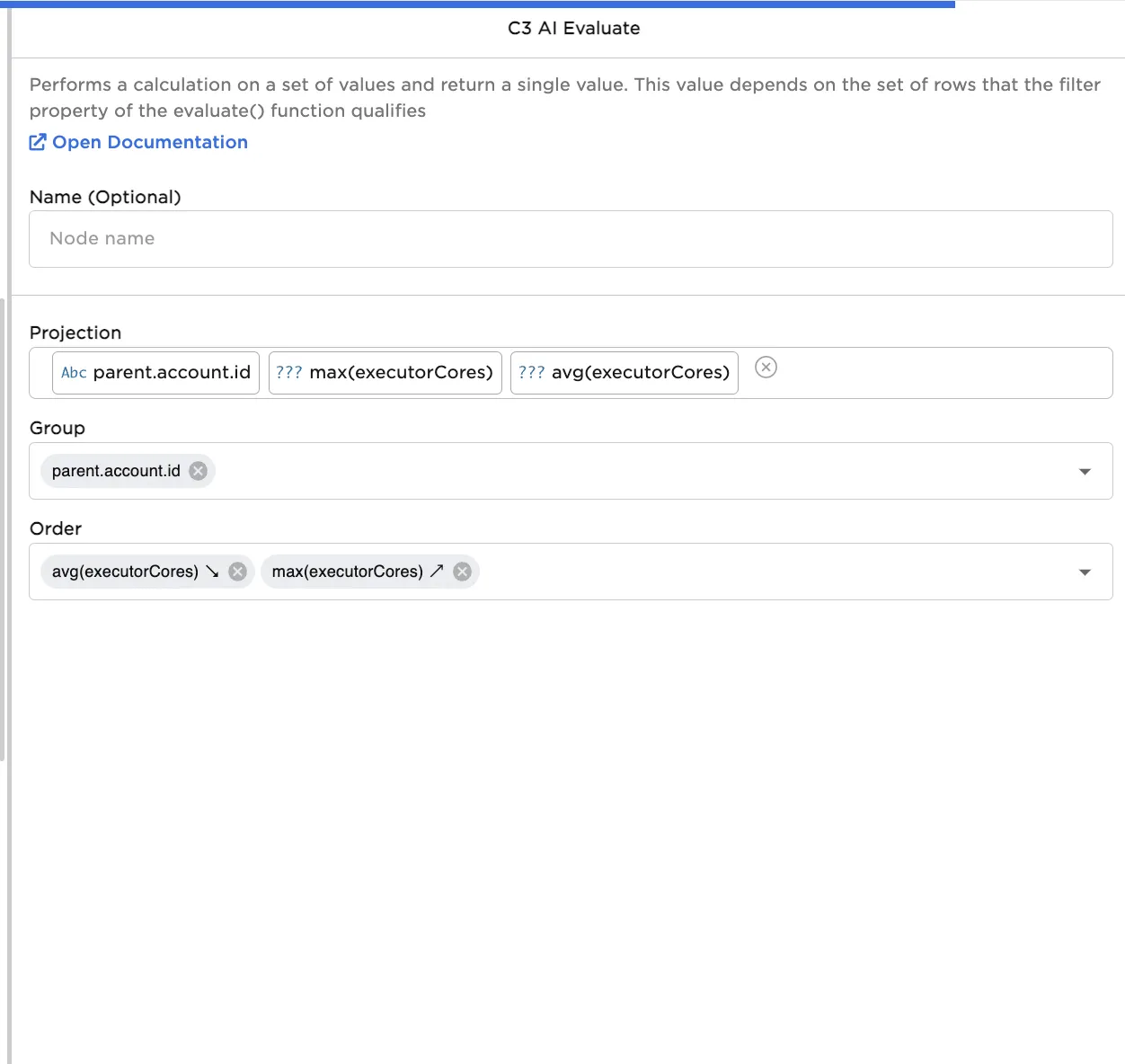Click the ??? type icon on max(executorCores)
The width and height of the screenshot is (1125, 1064).
(x=289, y=372)
